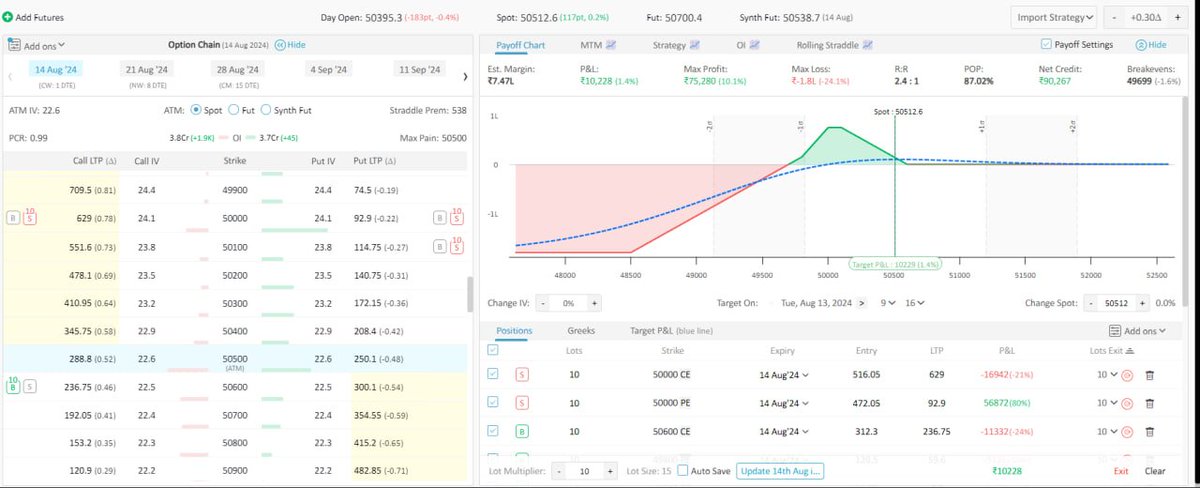Click the MTM chart icon

[x=610, y=45]
